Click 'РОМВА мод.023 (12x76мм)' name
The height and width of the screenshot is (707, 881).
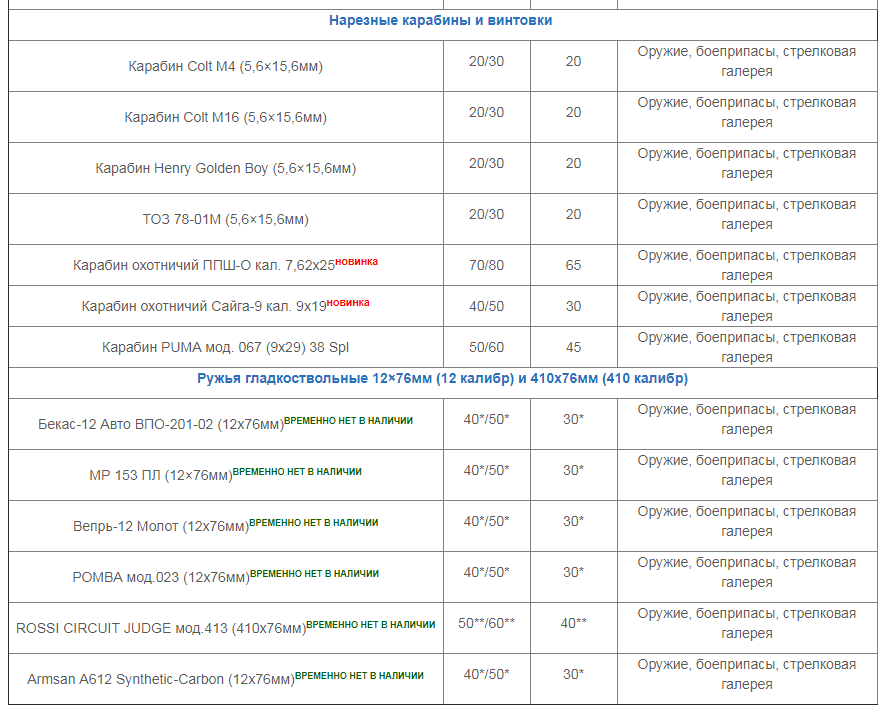click(161, 578)
